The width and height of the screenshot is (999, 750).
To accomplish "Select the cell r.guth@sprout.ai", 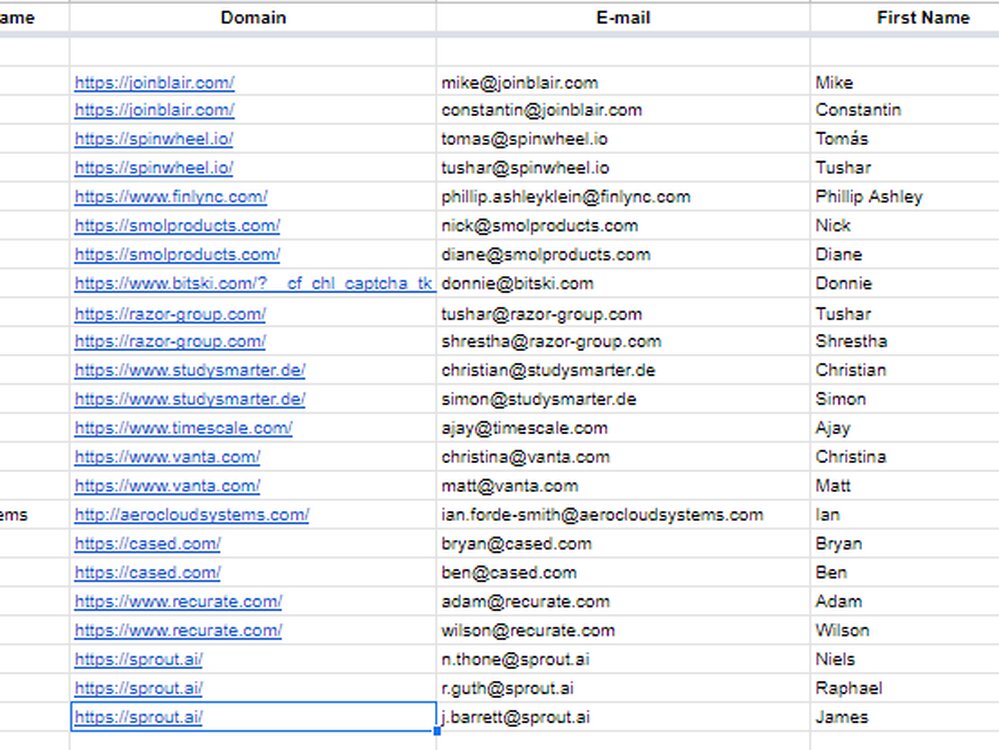I will click(x=623, y=689).
